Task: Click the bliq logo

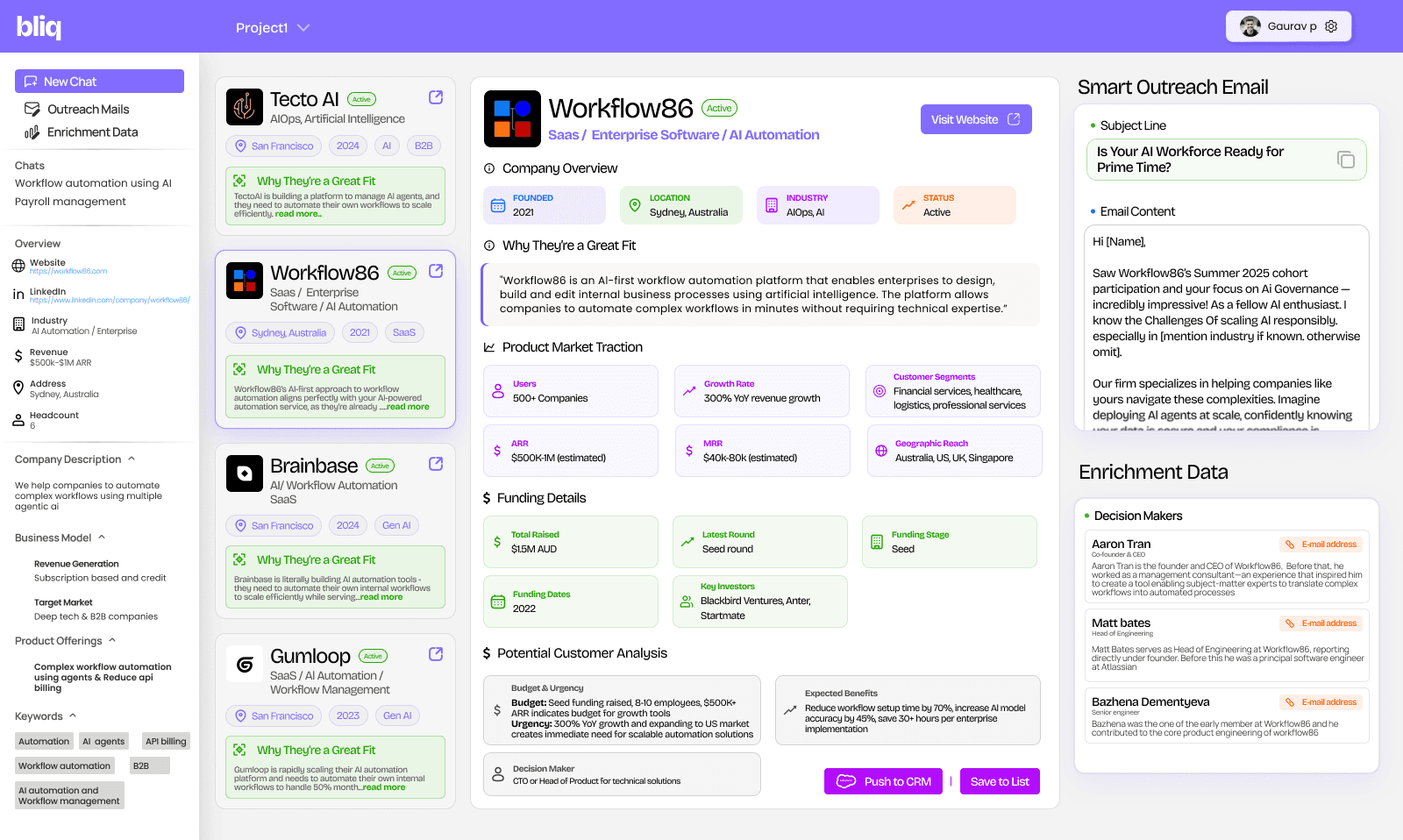Action: (x=39, y=27)
